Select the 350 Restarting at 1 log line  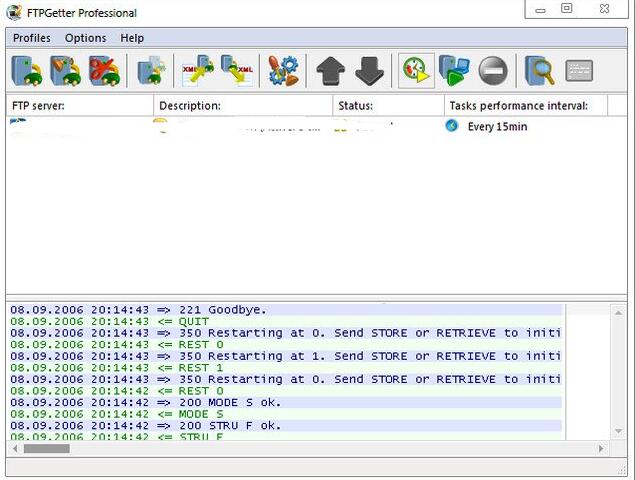pyautogui.click(x=286, y=356)
